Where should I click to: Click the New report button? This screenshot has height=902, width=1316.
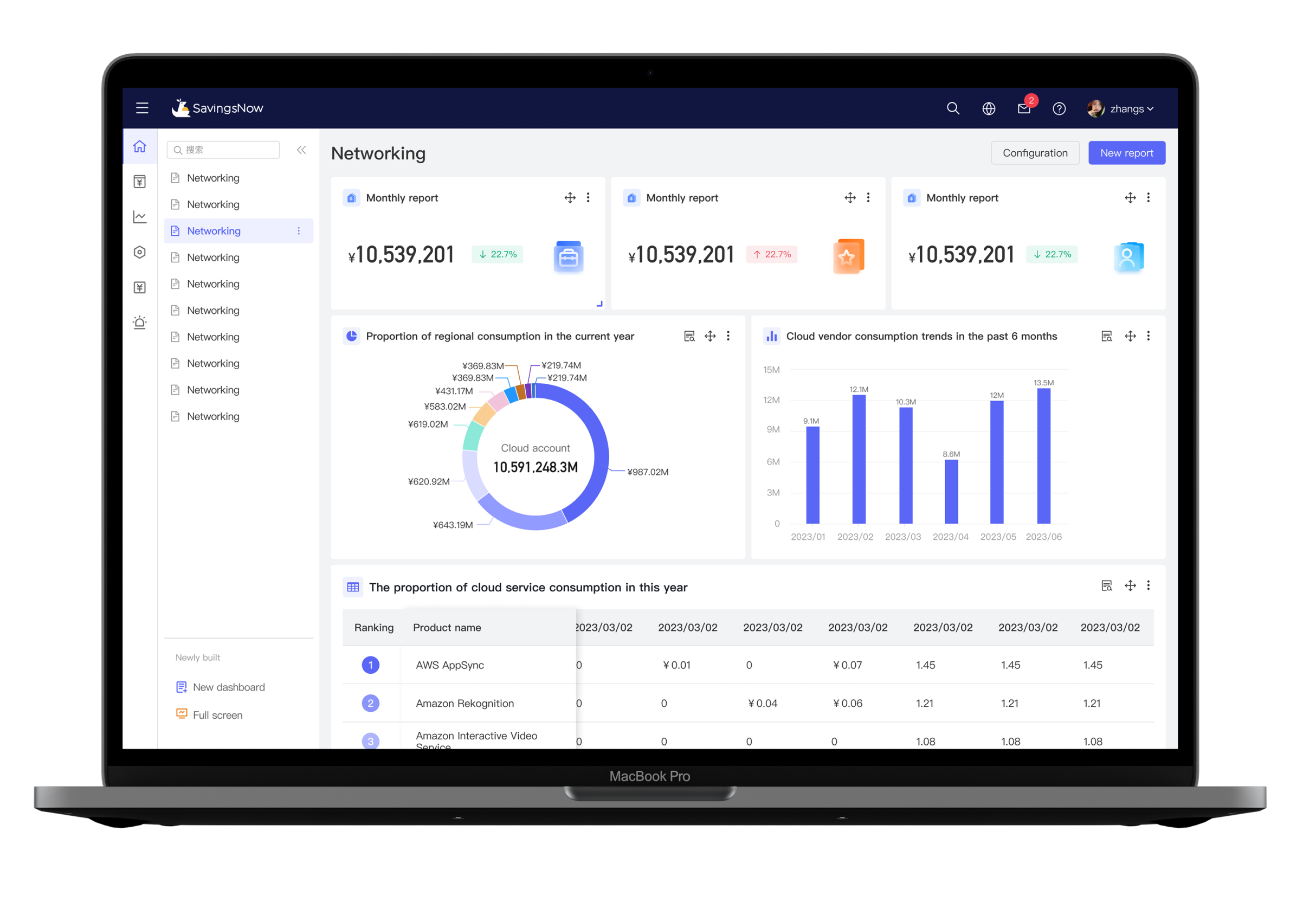click(1126, 153)
